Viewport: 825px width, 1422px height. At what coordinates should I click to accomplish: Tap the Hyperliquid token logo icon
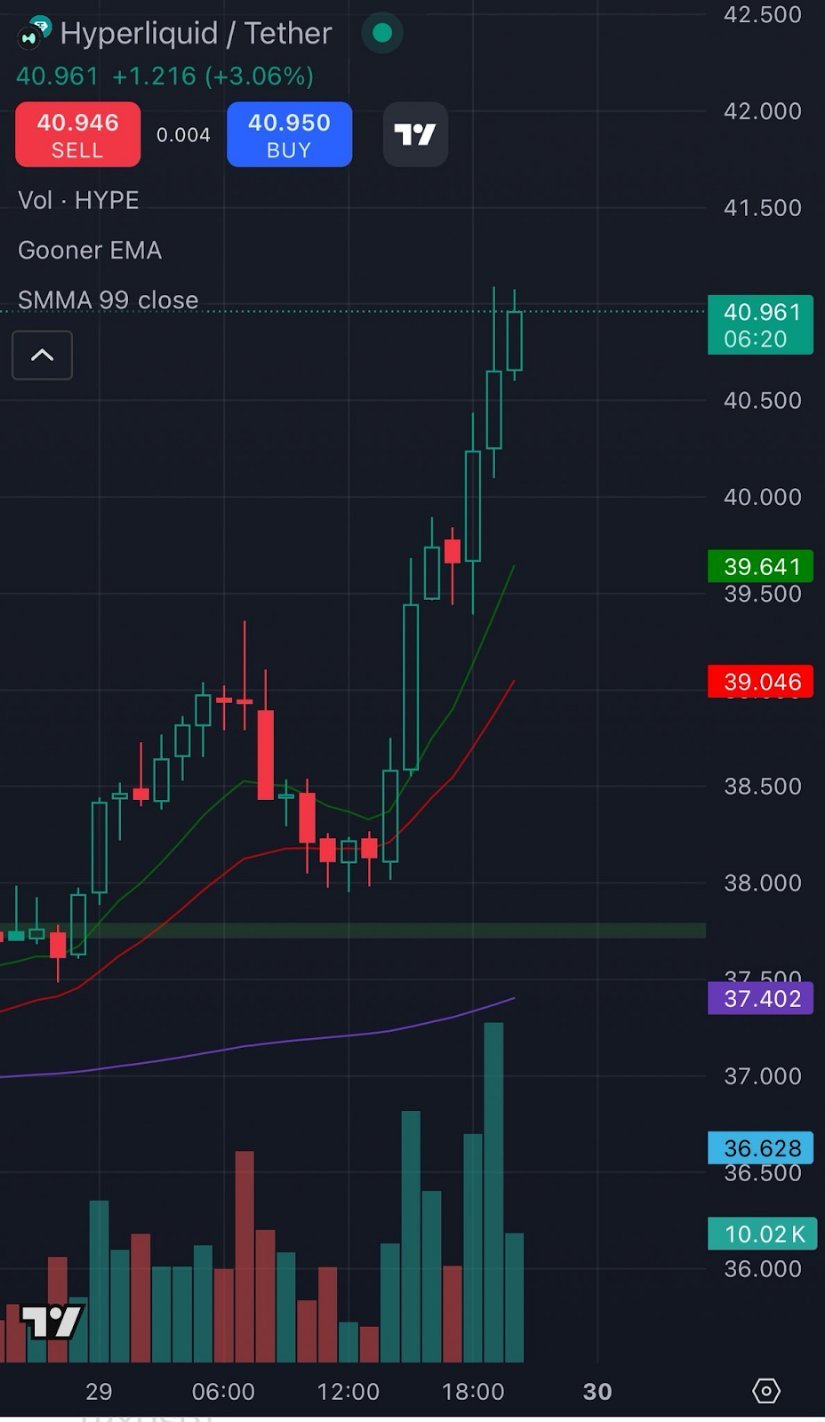35,33
